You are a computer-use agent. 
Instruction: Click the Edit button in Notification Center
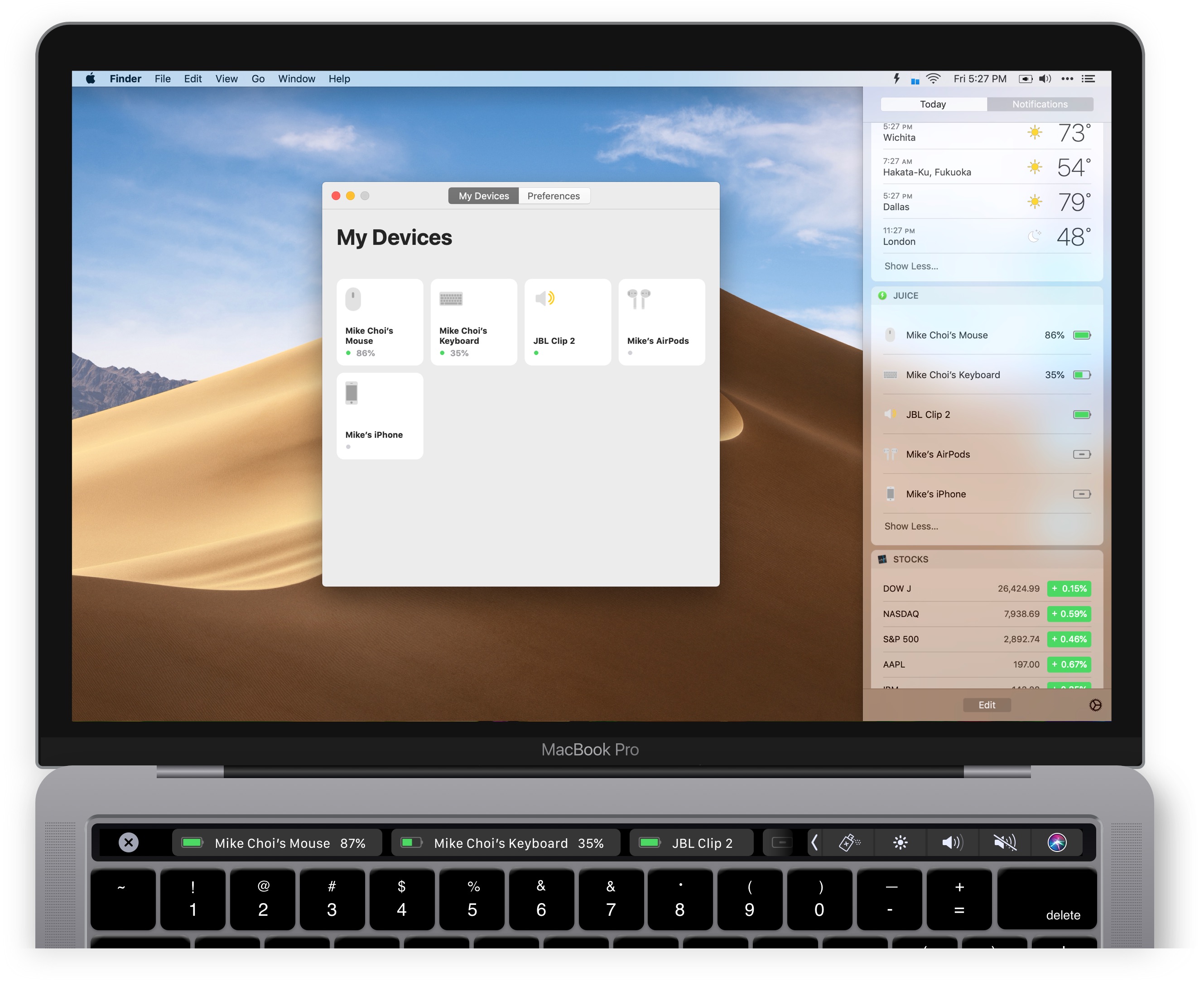coord(987,705)
